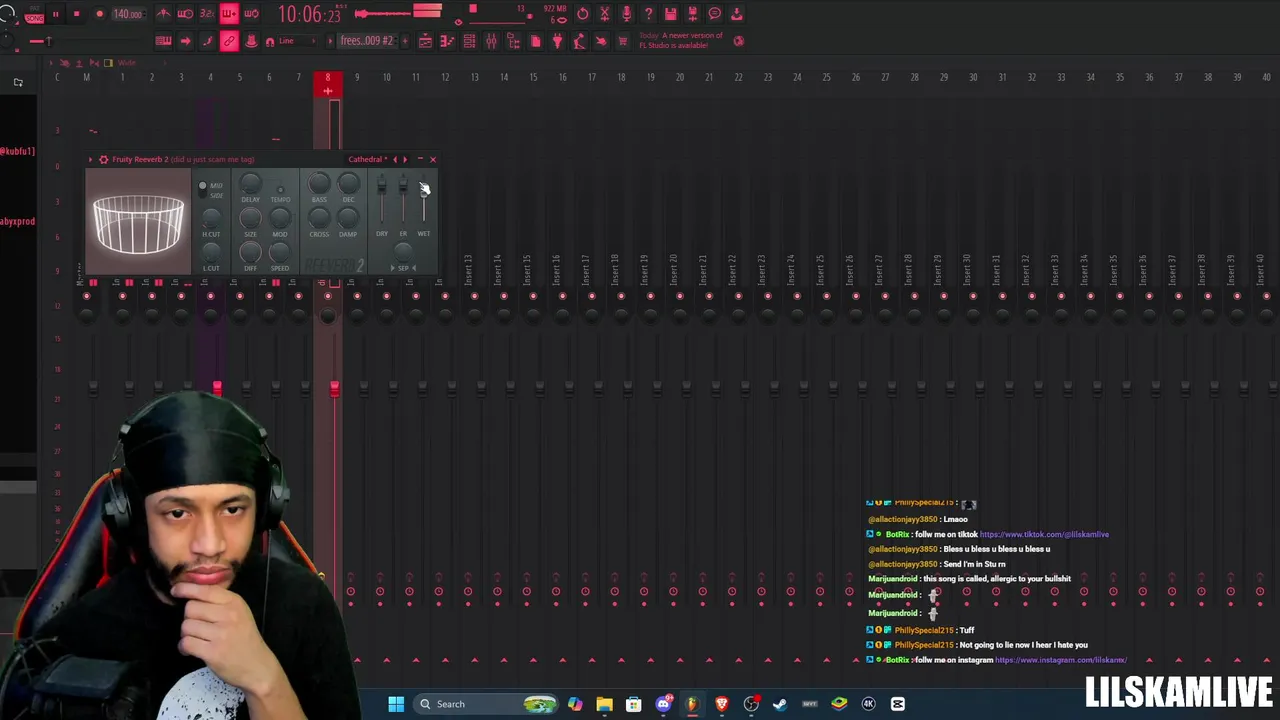The height and width of the screenshot is (720, 1280).
Task: Click the TEMPO sync button in Reeverb
Action: tap(280, 188)
